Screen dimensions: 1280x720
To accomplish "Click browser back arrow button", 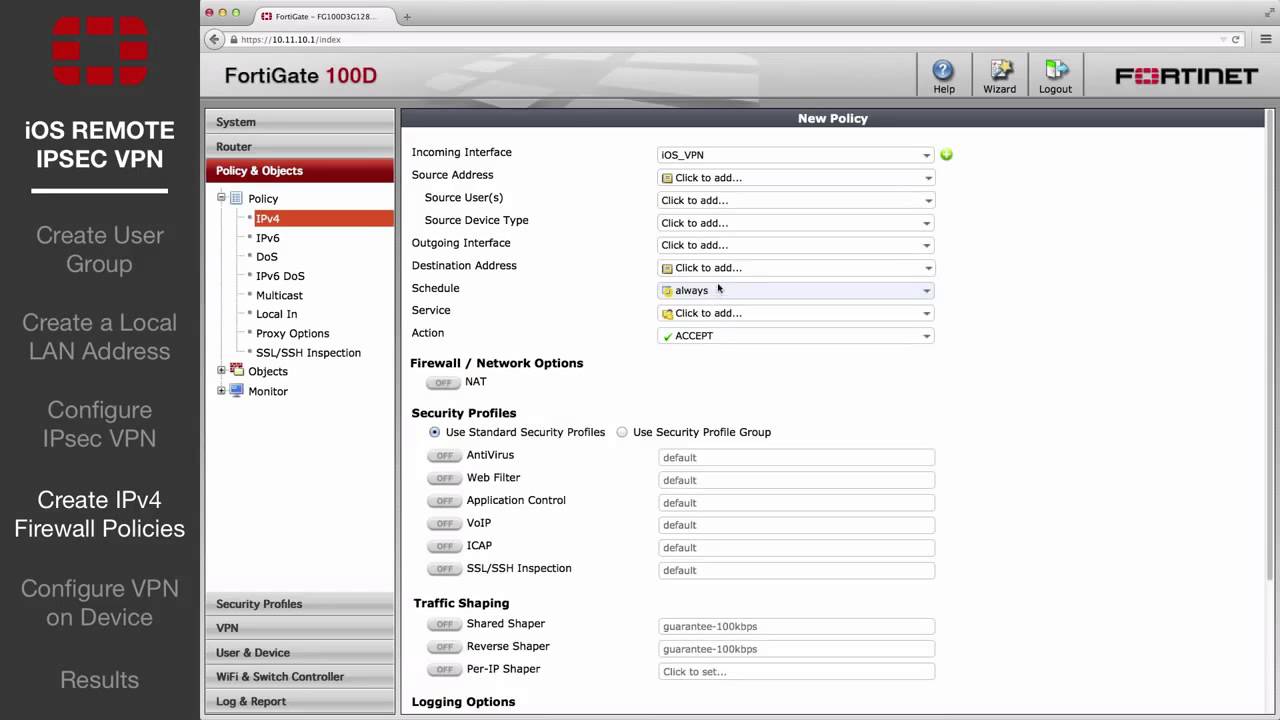I will tap(214, 39).
